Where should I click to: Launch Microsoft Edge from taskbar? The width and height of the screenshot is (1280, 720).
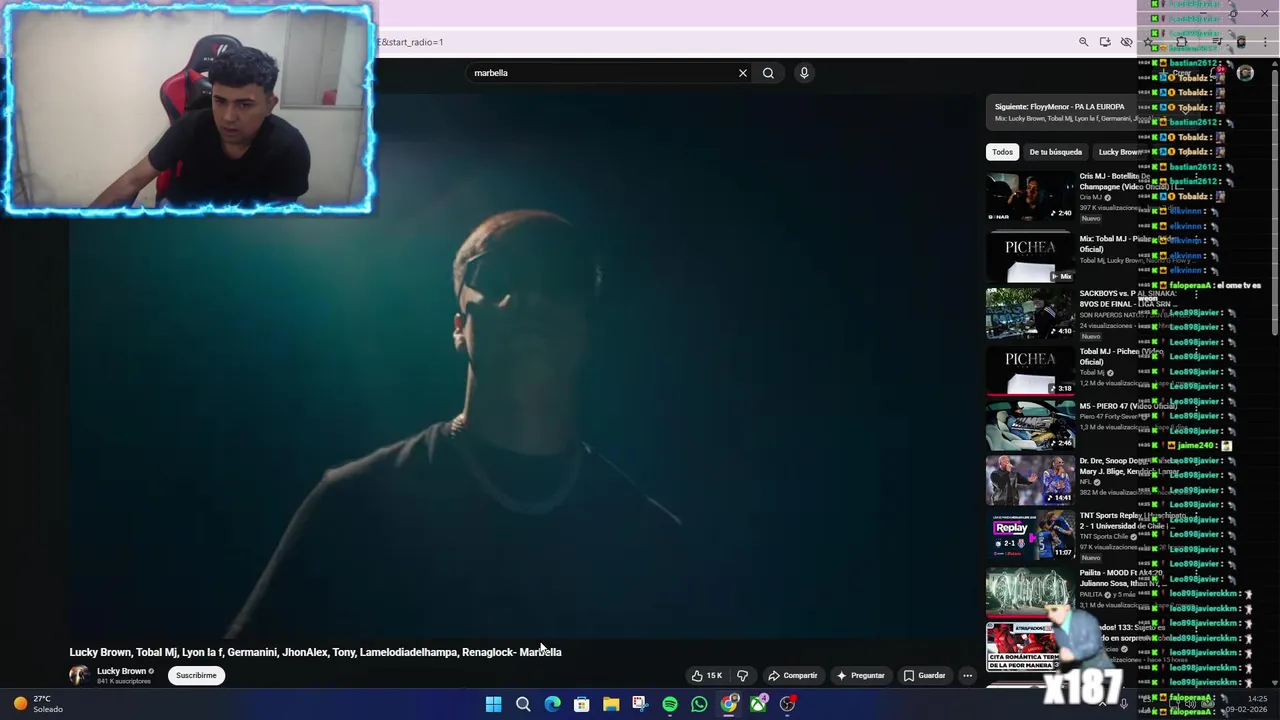point(552,704)
